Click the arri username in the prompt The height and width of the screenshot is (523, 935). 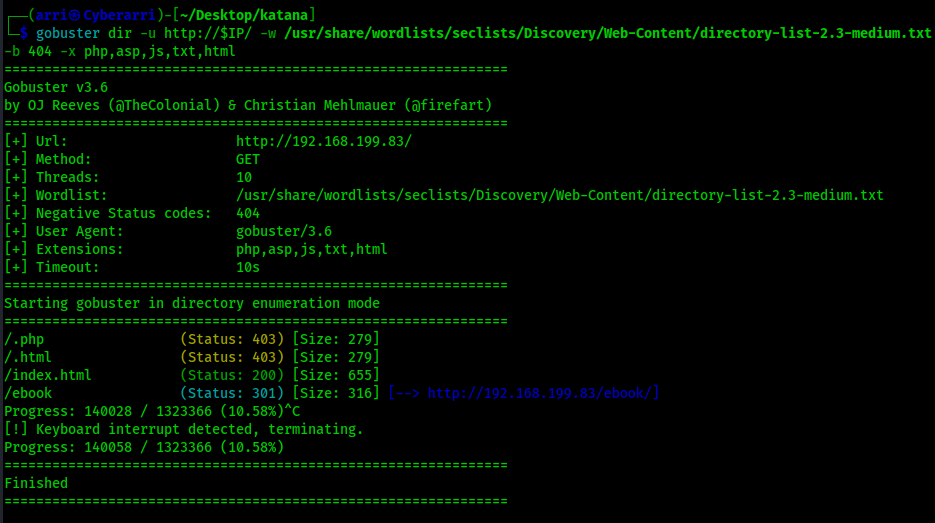click(52, 15)
